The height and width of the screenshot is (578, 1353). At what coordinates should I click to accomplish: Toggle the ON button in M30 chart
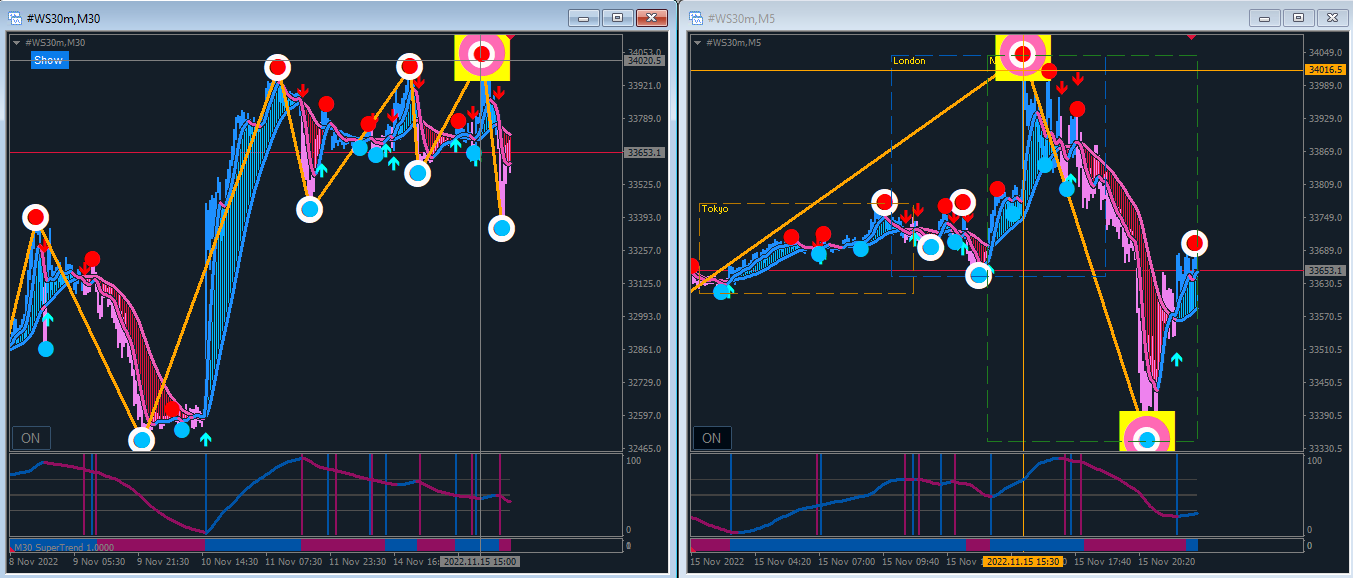30,438
